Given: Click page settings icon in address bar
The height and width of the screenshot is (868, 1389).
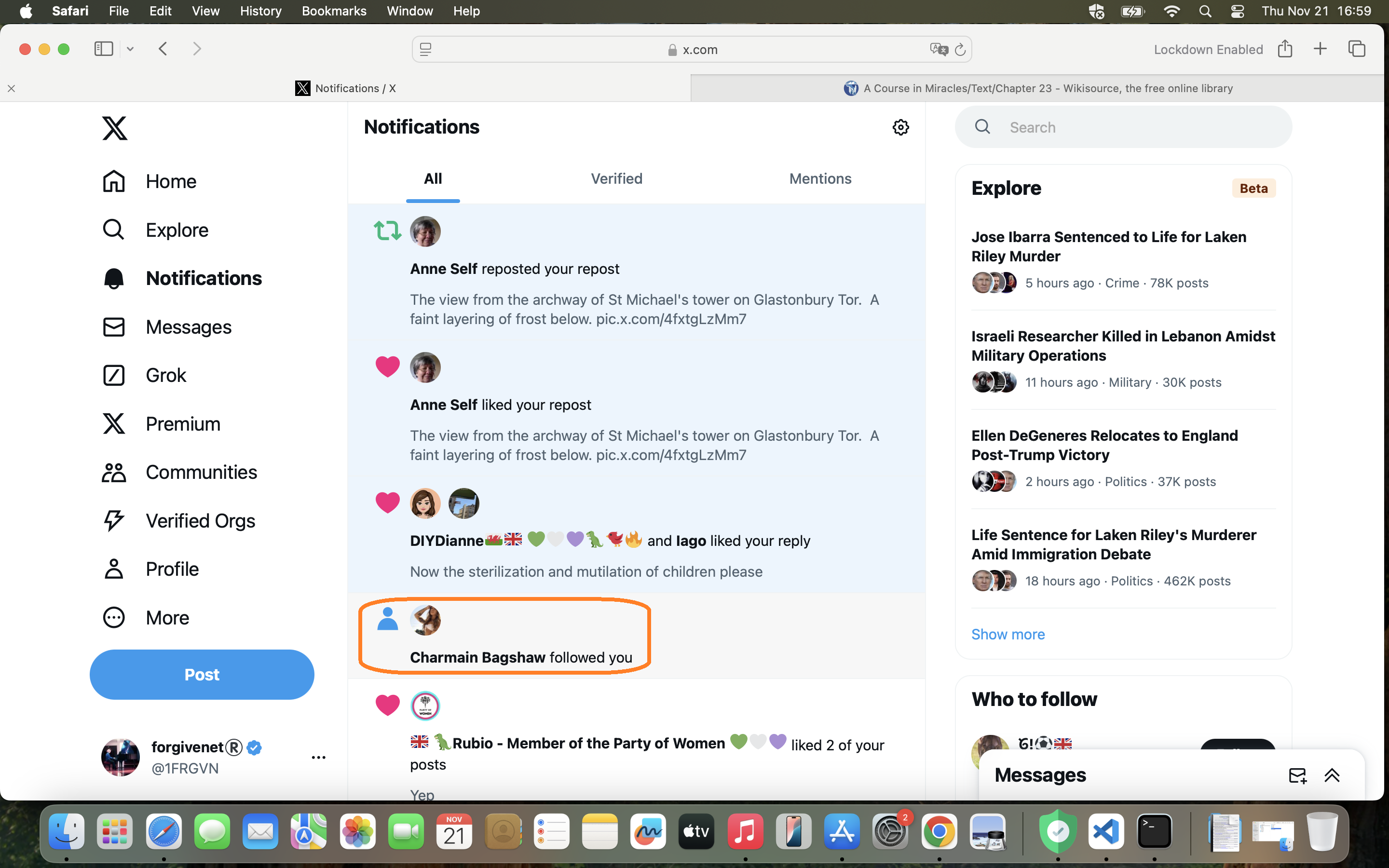Looking at the screenshot, I should (425, 49).
